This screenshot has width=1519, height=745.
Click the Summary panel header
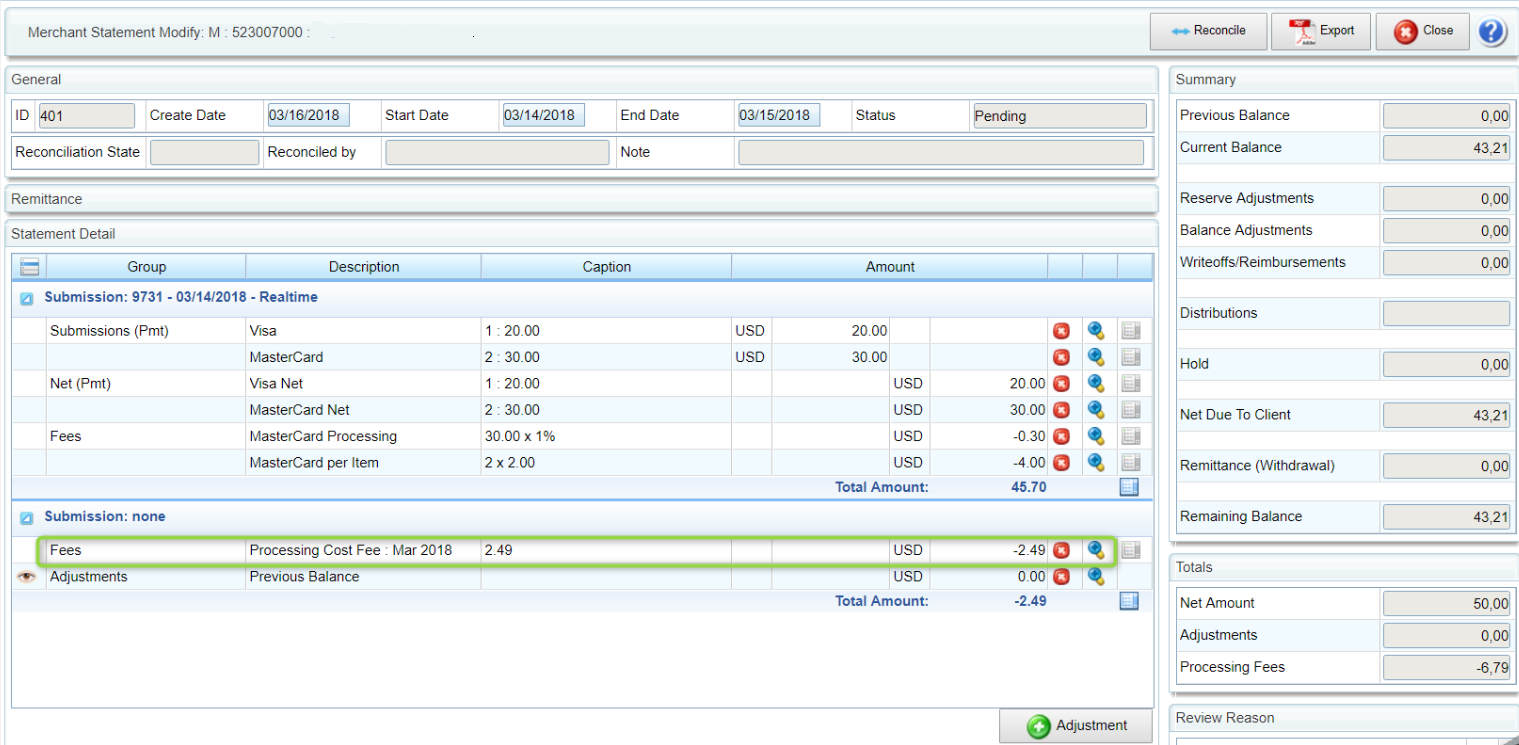tap(1343, 80)
